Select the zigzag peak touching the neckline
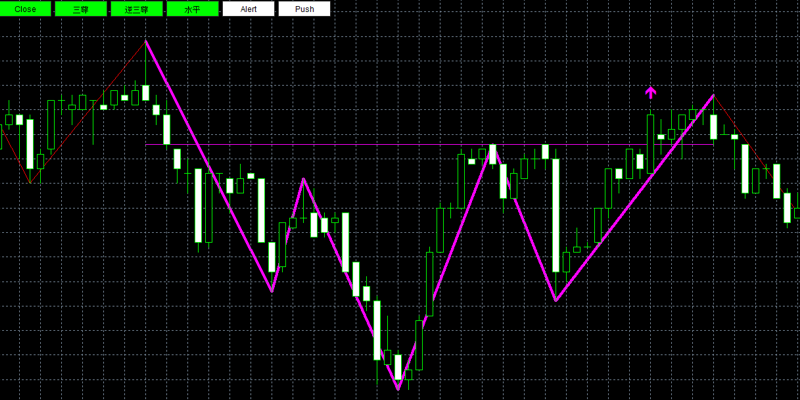 (x=492, y=146)
